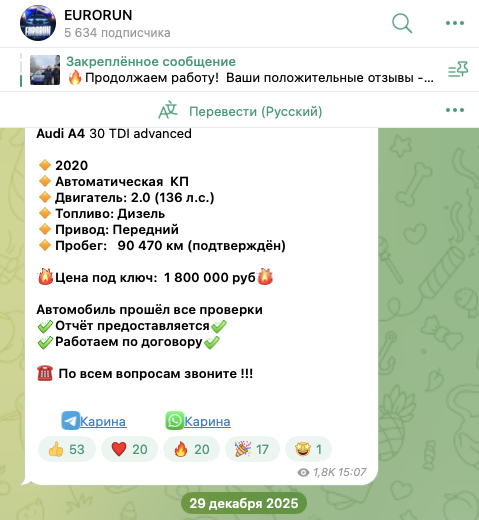The width and height of the screenshot is (479, 520).
Task: Translate the message to Russian
Action: (255, 111)
